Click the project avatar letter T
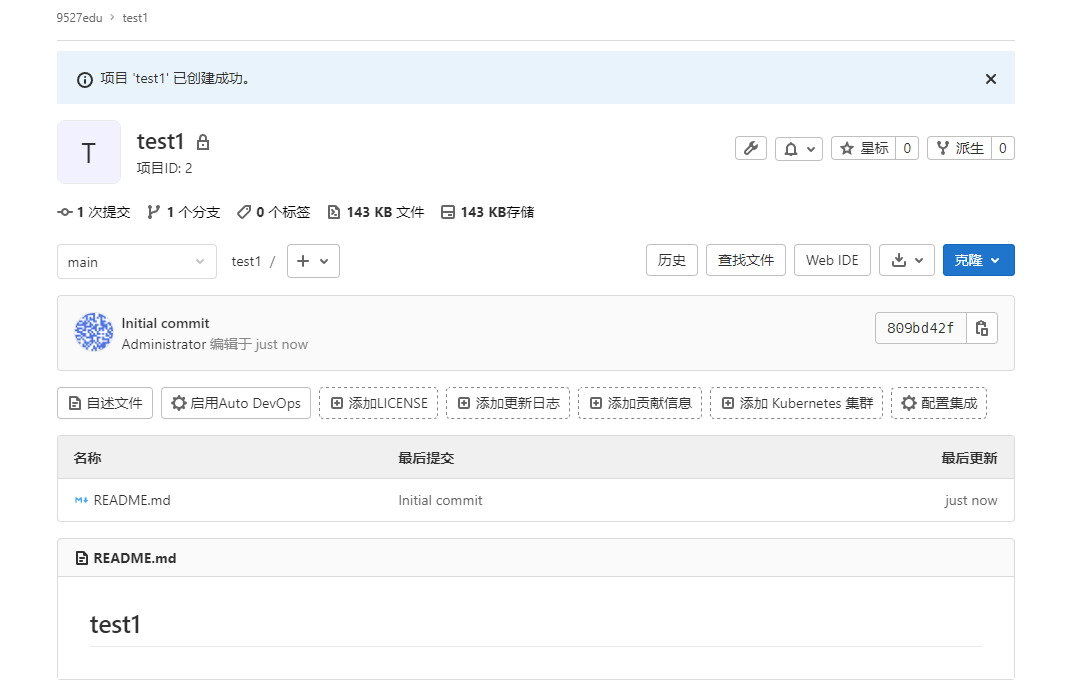This screenshot has width=1070, height=695. [89, 152]
